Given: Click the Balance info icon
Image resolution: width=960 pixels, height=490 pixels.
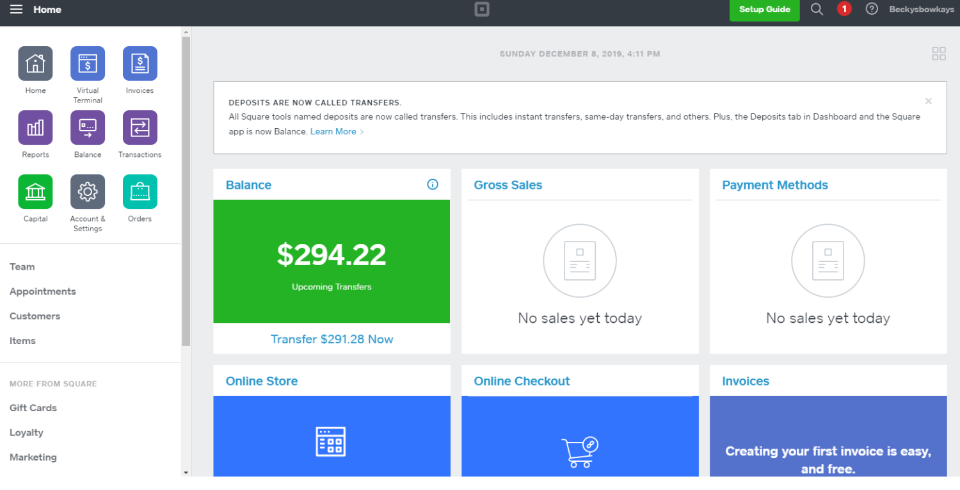Looking at the screenshot, I should click(x=432, y=184).
